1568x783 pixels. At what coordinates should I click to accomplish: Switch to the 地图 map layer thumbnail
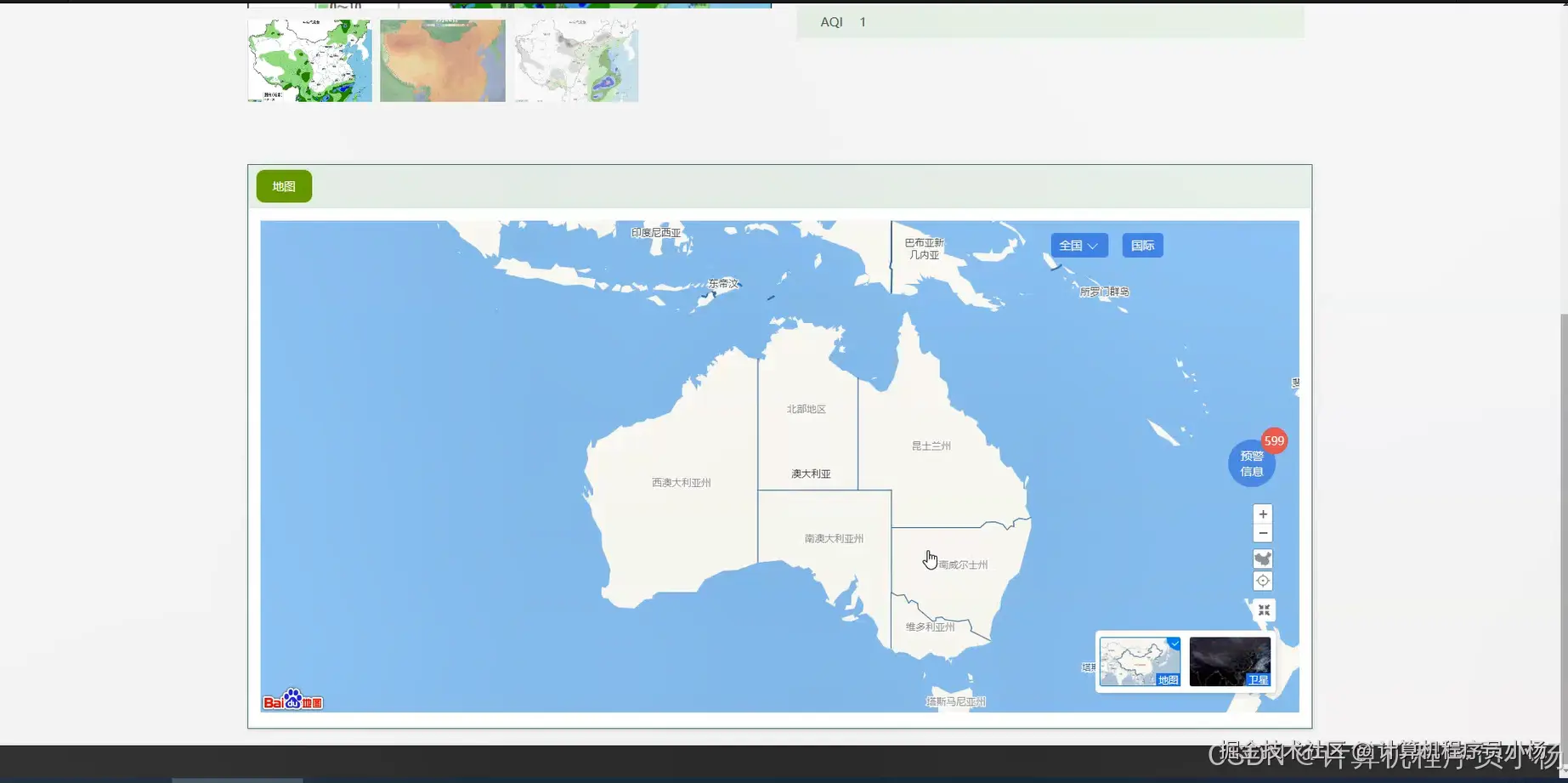[x=1140, y=661]
